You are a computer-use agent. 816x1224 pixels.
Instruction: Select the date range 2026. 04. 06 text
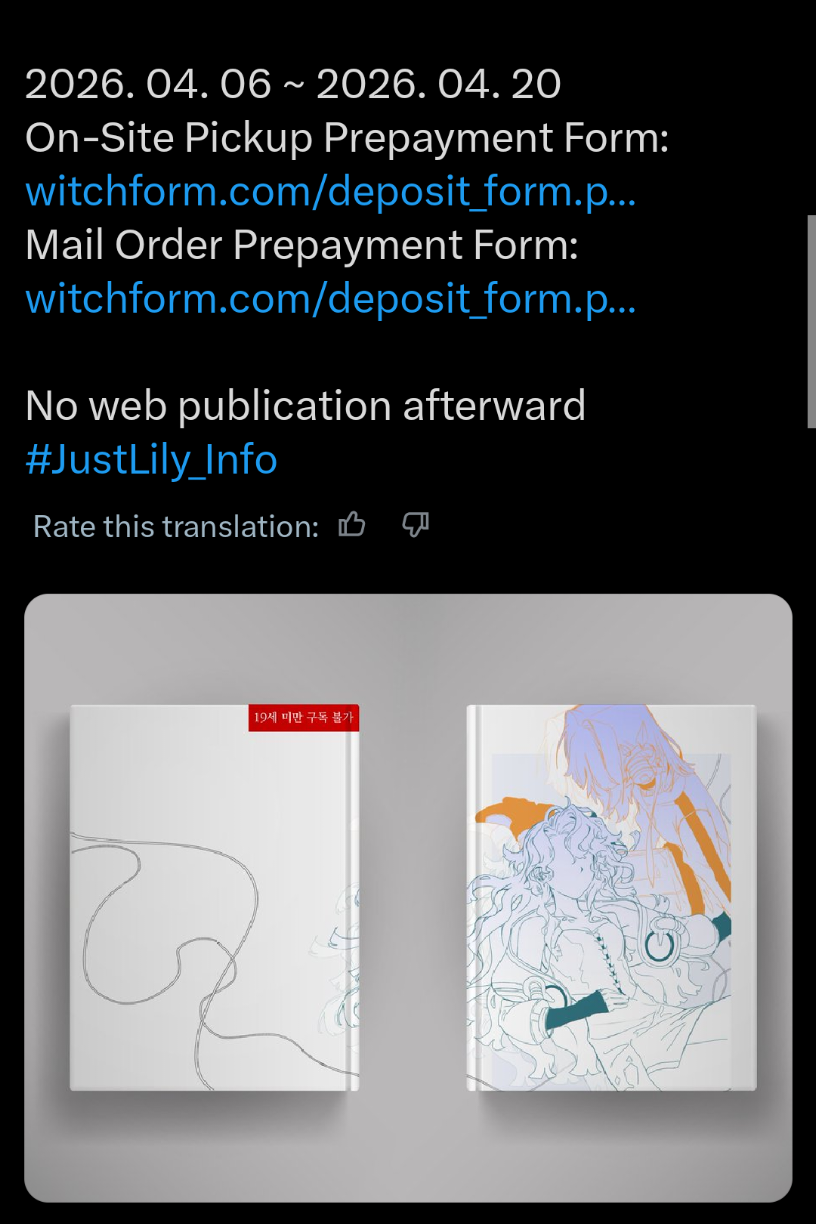tap(148, 84)
